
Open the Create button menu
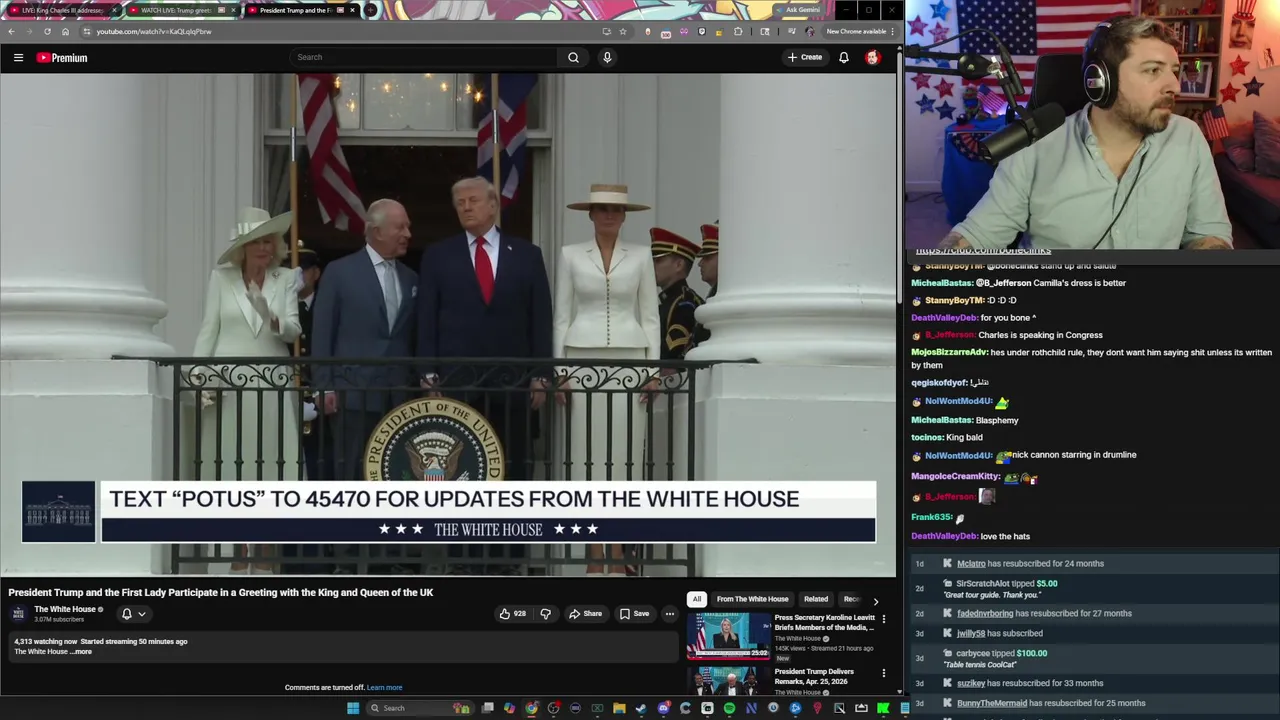pos(804,57)
